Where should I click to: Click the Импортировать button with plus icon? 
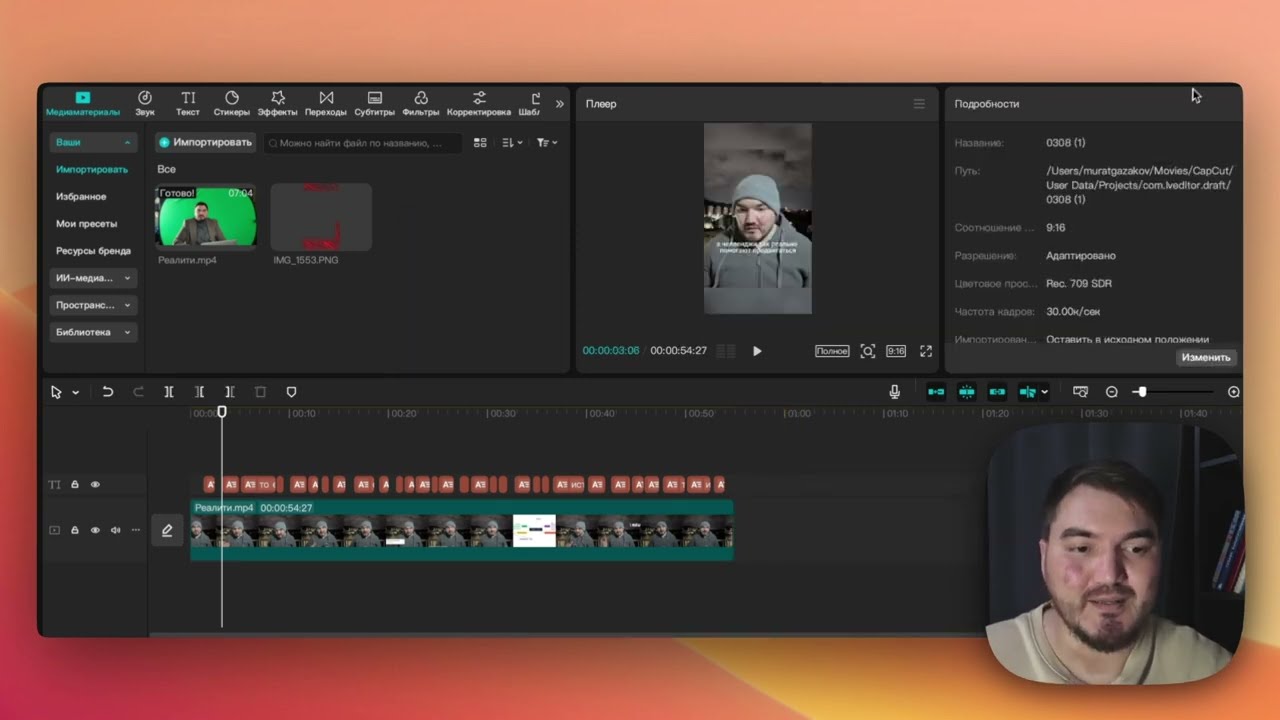[x=205, y=143]
